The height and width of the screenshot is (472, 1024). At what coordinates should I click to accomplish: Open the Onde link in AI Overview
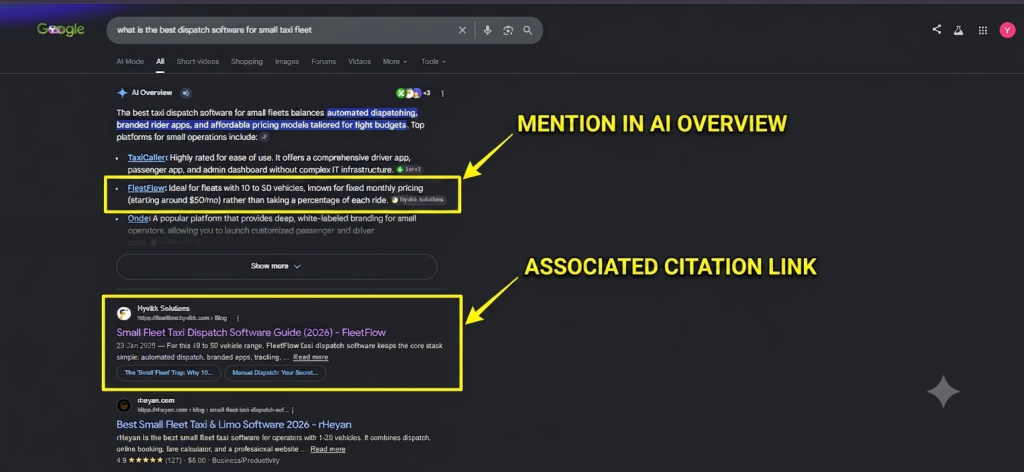[x=139, y=219]
